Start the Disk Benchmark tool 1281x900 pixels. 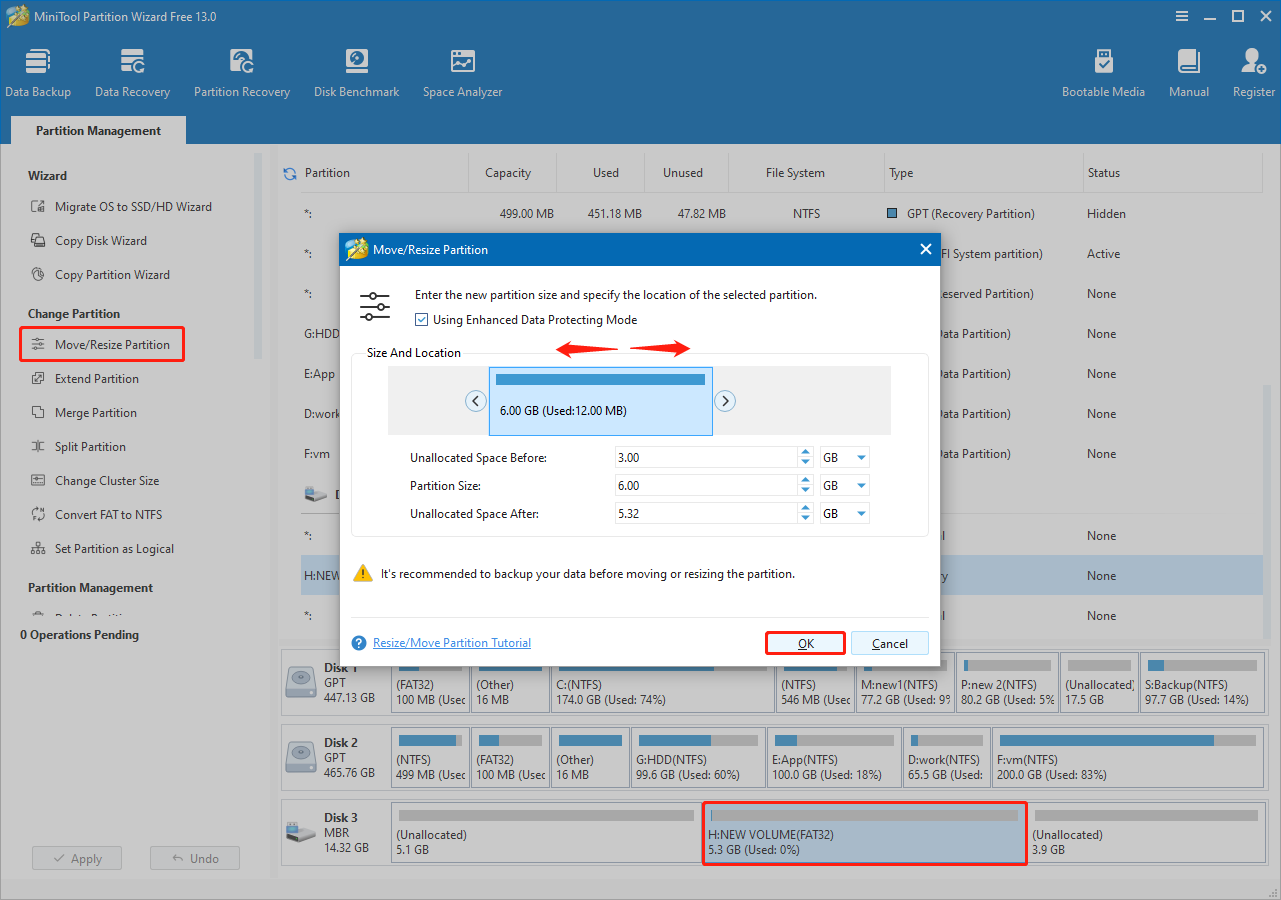pos(356,70)
